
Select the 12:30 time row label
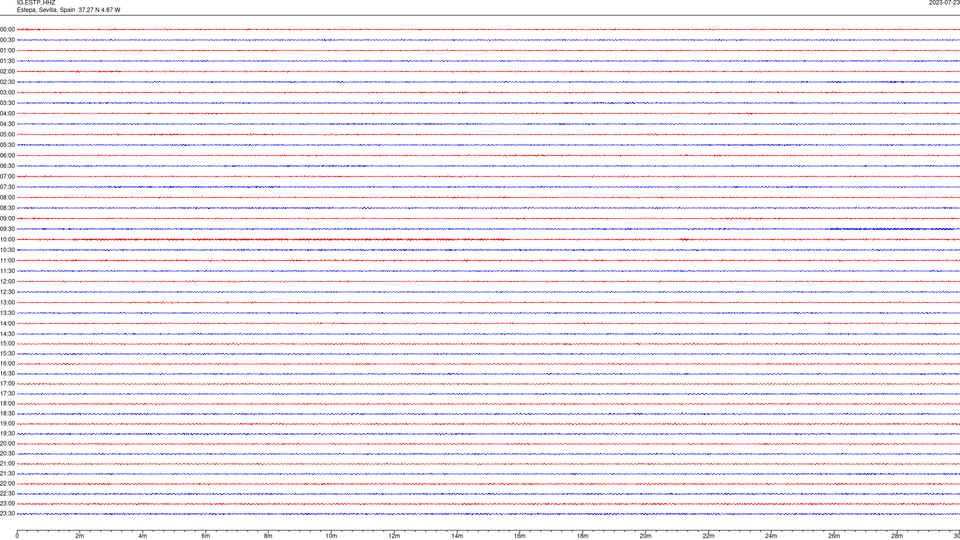pyautogui.click(x=7, y=292)
